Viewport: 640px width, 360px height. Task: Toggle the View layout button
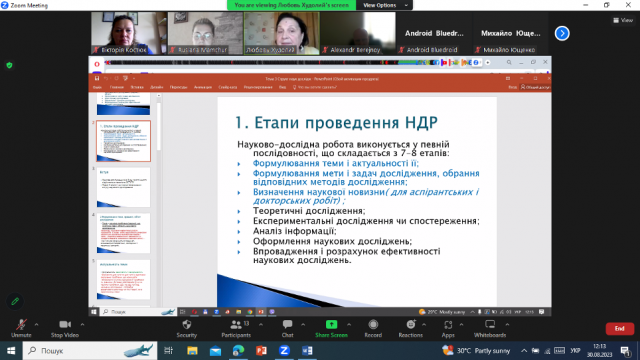(623, 20)
